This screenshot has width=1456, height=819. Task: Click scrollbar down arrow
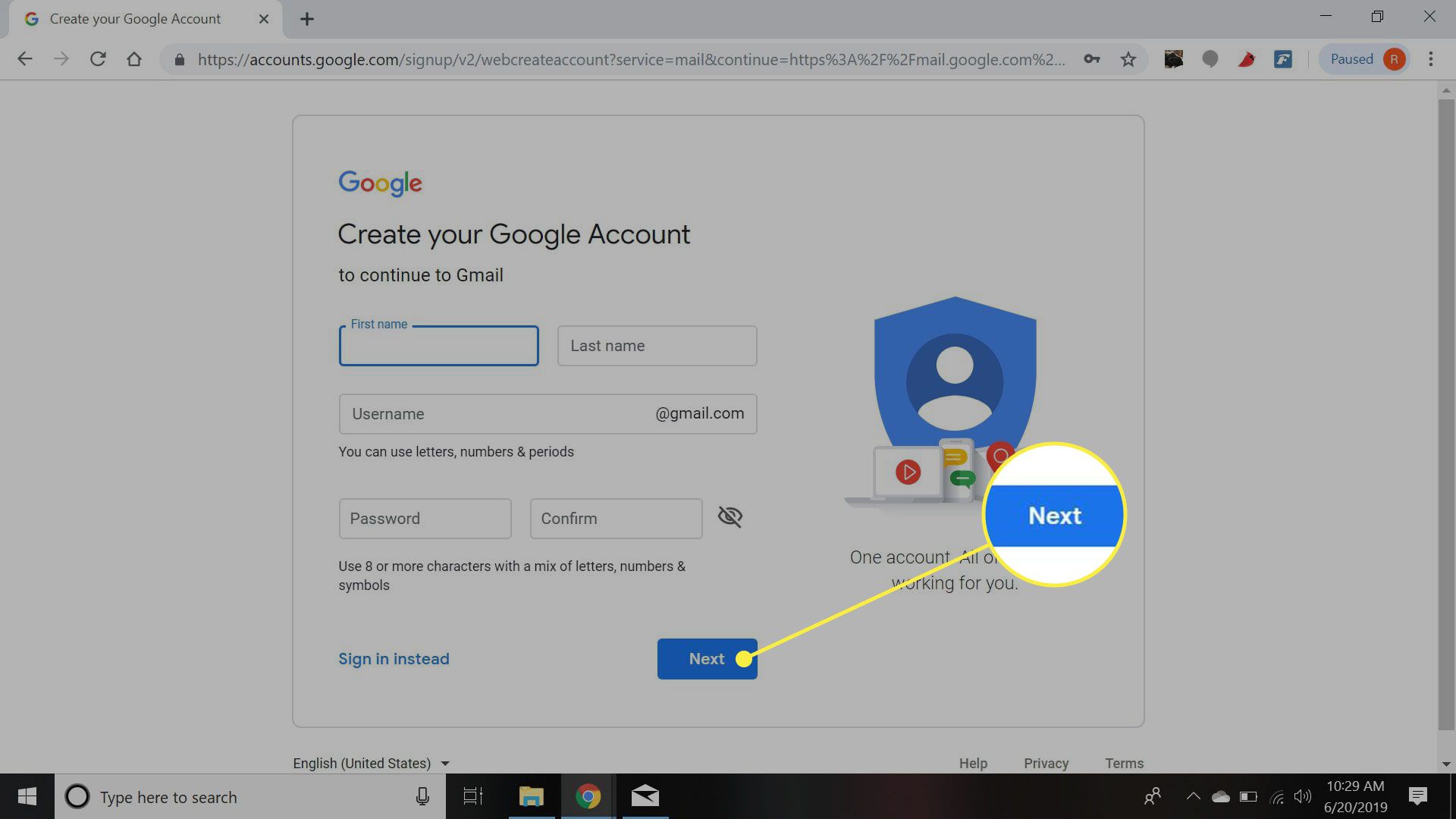tap(1446, 764)
